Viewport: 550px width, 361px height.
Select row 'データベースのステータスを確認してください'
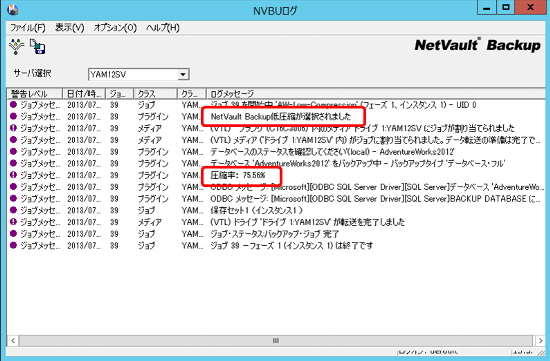[x=276, y=152]
